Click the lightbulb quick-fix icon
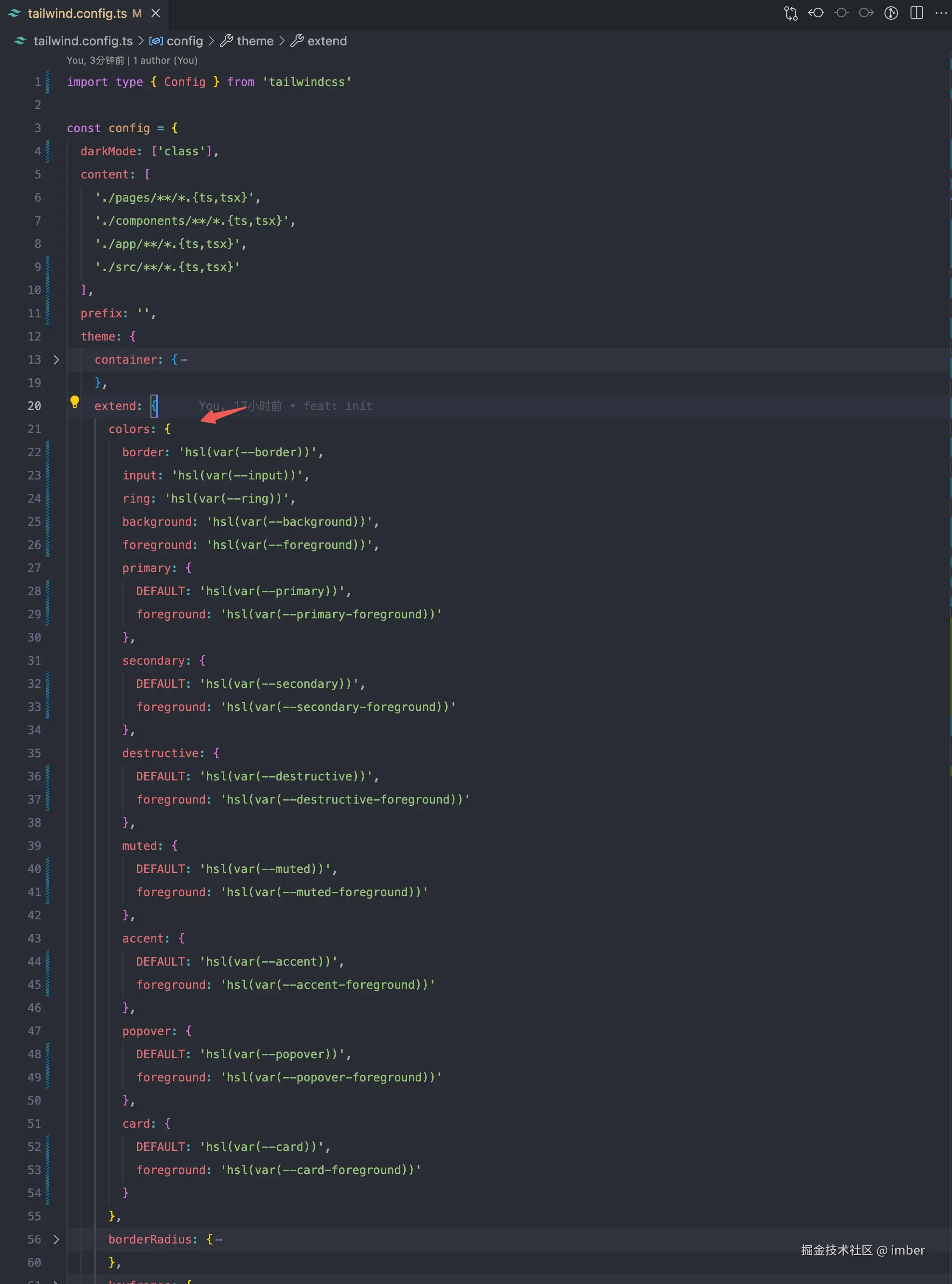This screenshot has height=1284, width=952. pos(74,402)
